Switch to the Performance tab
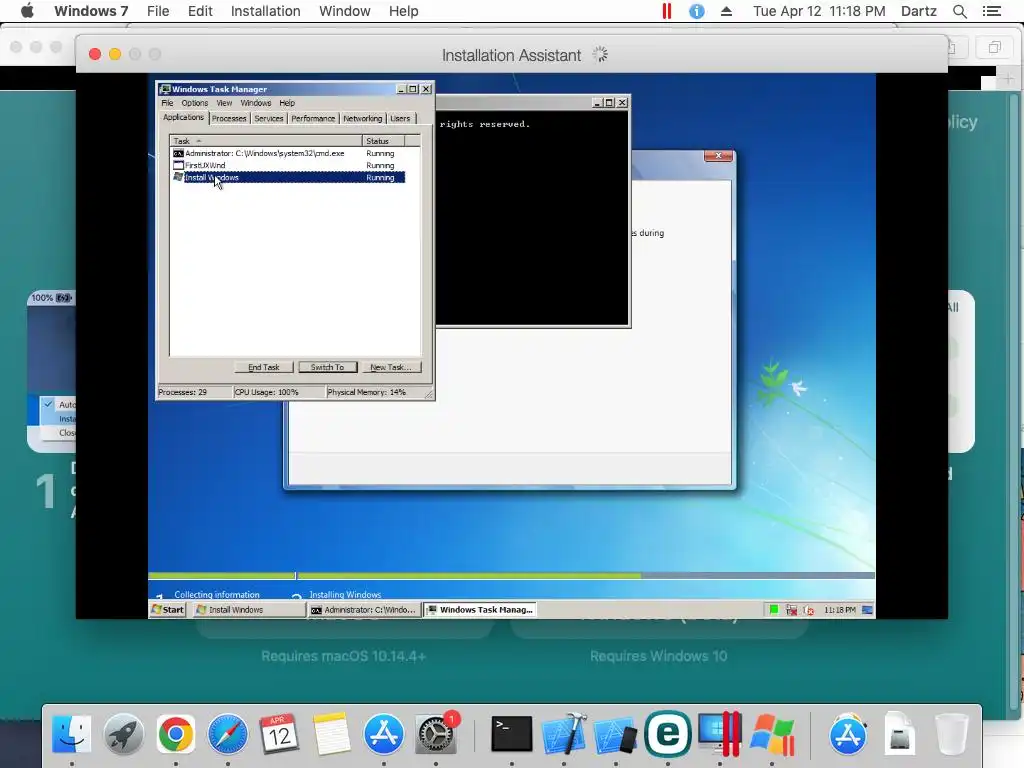1024x768 pixels. coord(313,118)
